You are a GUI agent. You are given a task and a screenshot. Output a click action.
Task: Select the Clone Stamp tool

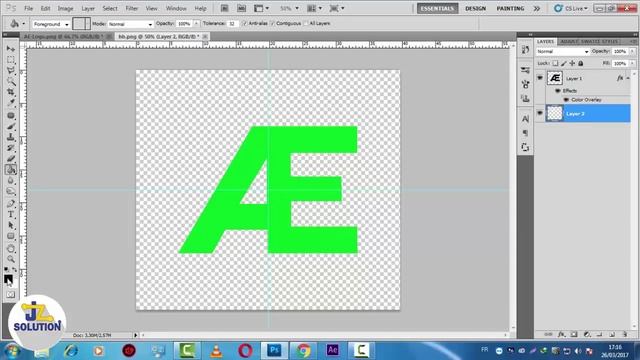11,137
